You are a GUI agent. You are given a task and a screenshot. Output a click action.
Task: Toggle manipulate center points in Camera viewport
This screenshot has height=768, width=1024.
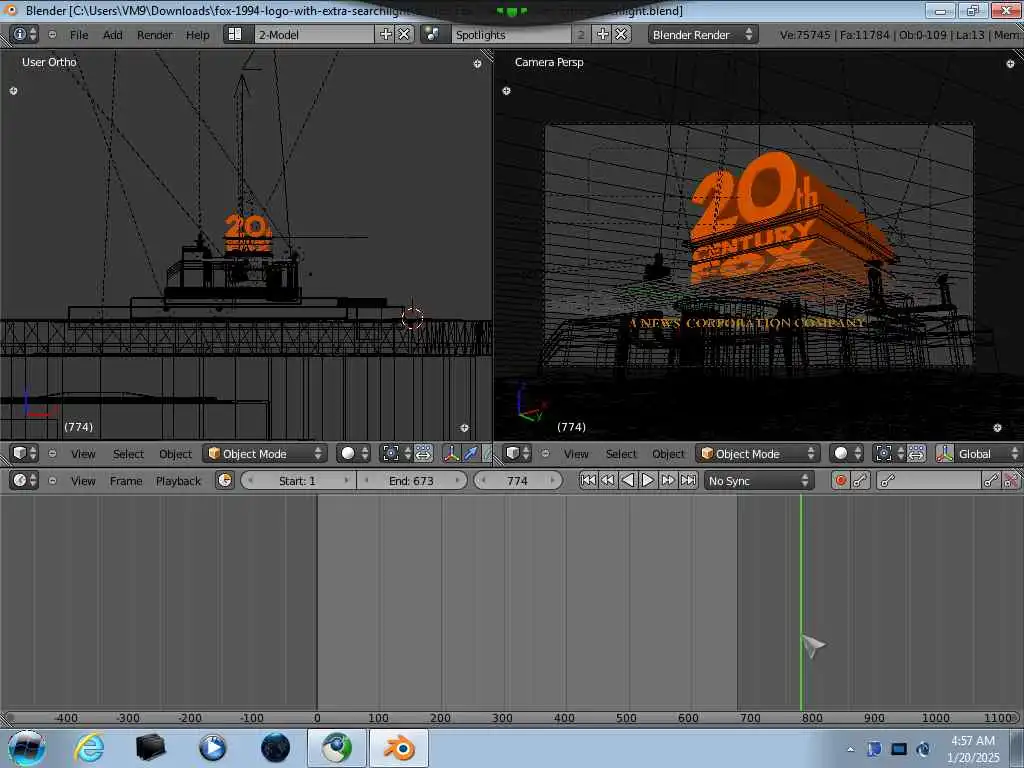click(916, 453)
